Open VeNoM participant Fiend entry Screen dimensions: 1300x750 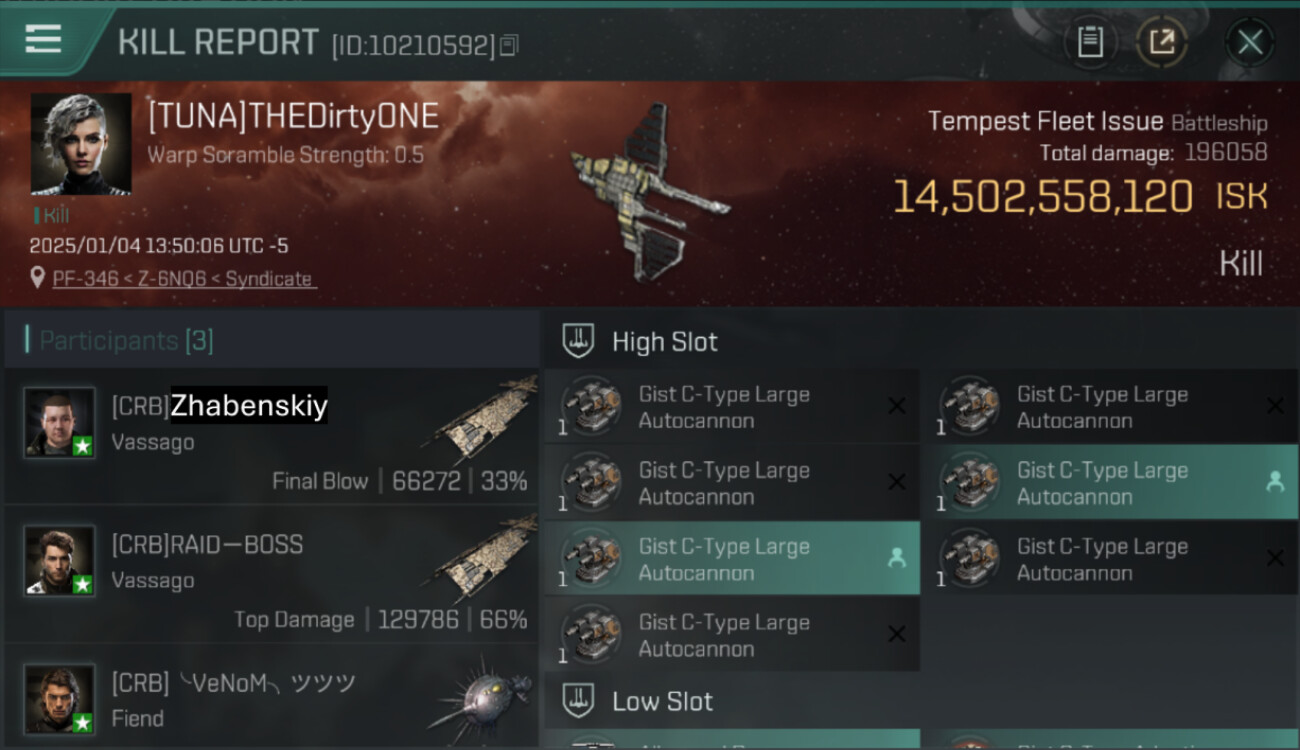pos(271,699)
